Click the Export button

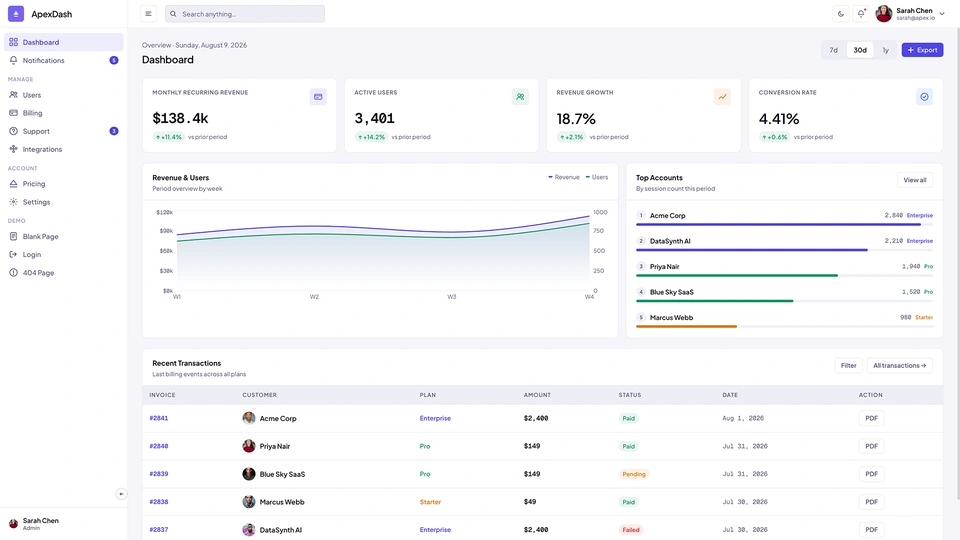pyautogui.click(x=922, y=50)
